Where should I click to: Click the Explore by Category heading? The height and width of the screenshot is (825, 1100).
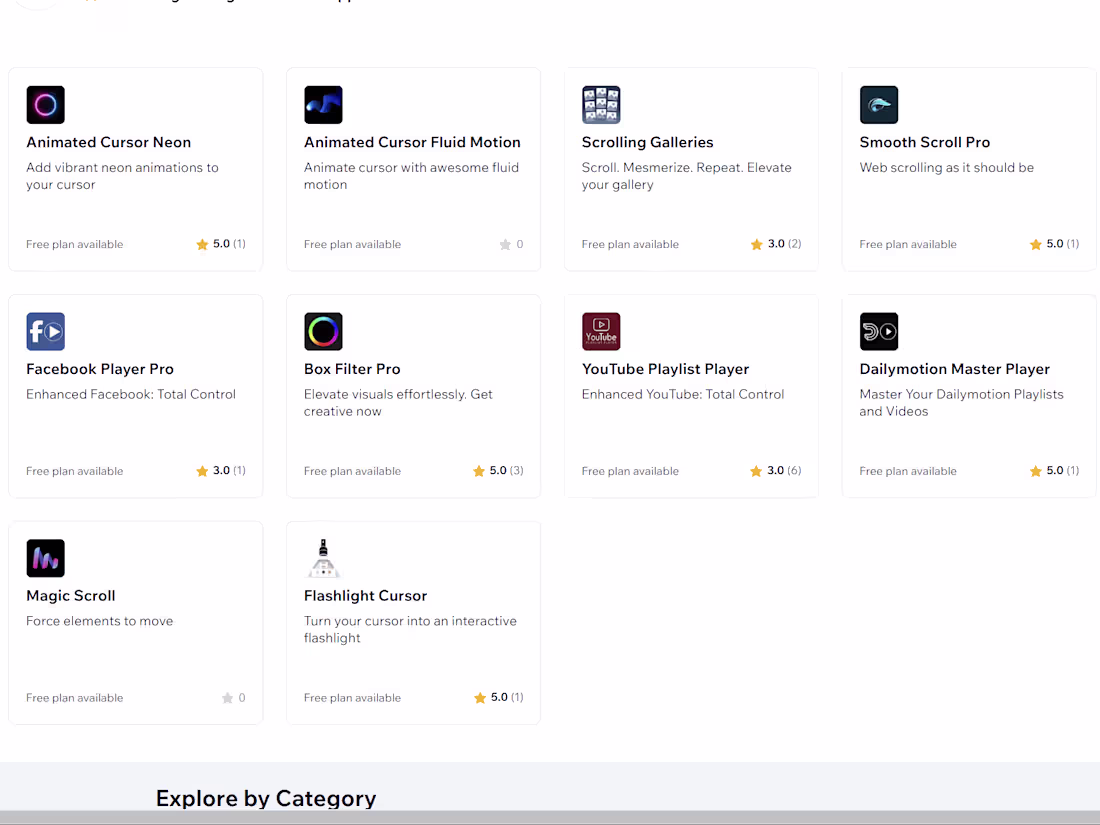(x=266, y=798)
